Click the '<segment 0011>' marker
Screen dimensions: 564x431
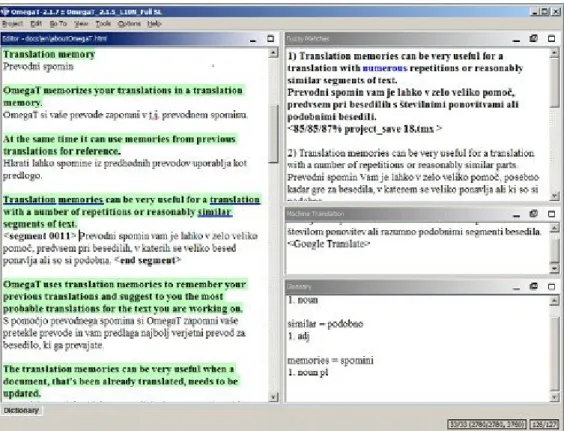tap(40, 236)
